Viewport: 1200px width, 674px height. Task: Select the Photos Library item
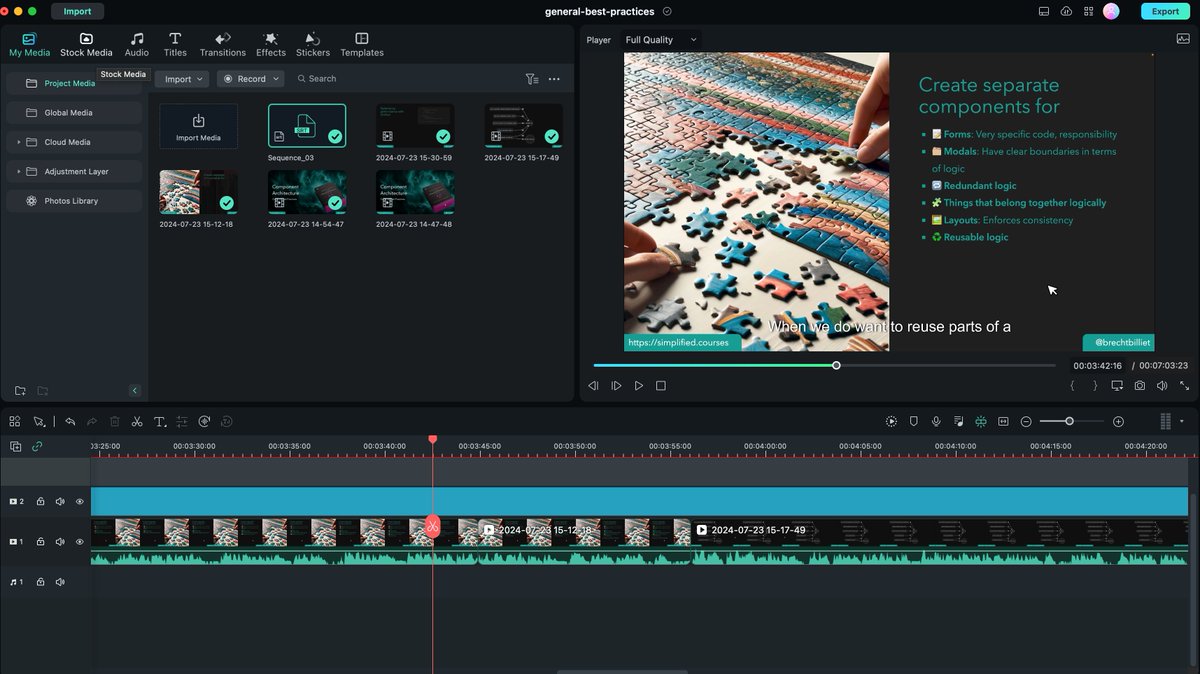pyautogui.click(x=75, y=201)
